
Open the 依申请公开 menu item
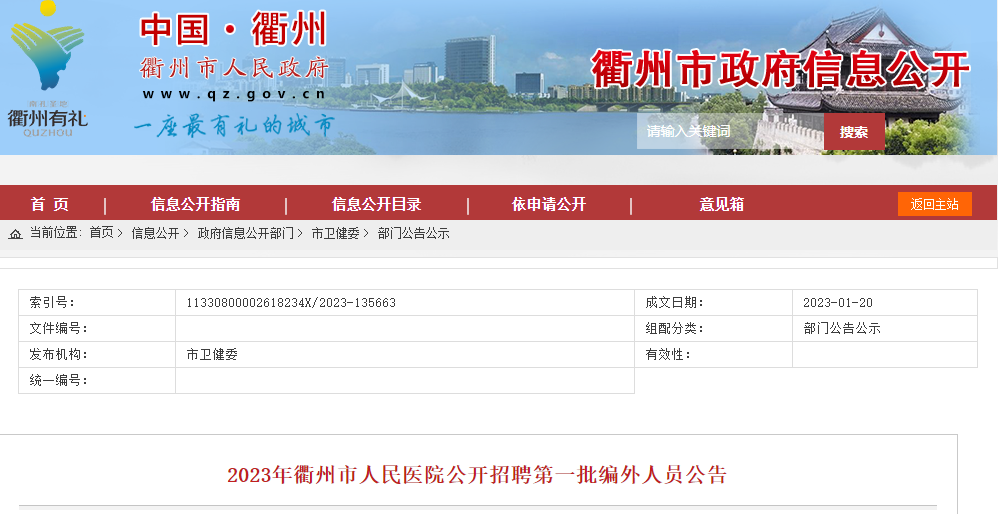549,204
